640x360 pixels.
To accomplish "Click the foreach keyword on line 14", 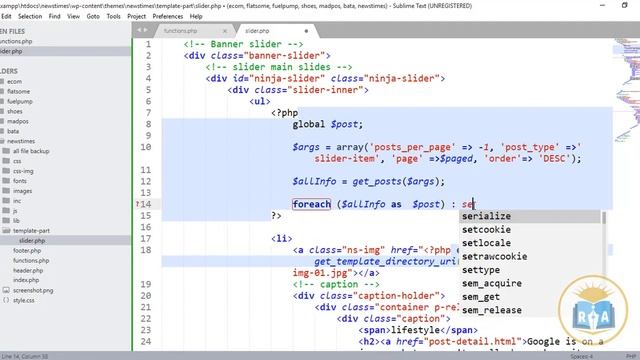I will [311, 204].
